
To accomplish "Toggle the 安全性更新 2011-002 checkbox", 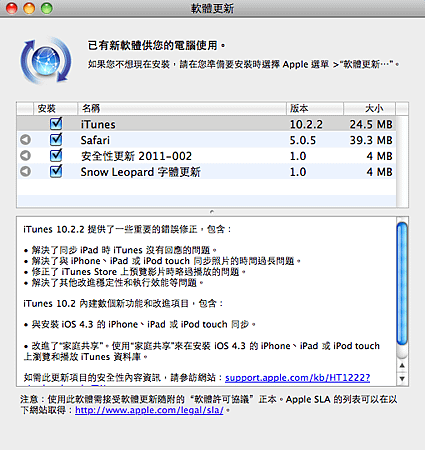I will coord(56,155).
